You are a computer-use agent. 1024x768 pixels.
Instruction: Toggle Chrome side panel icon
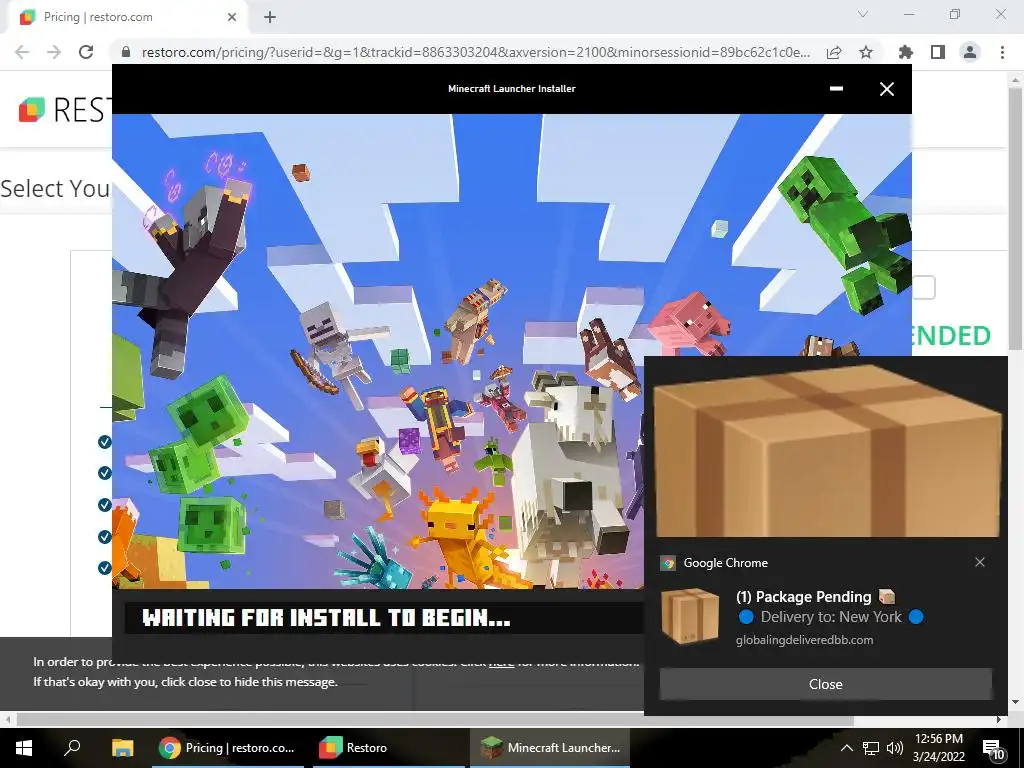(938, 52)
